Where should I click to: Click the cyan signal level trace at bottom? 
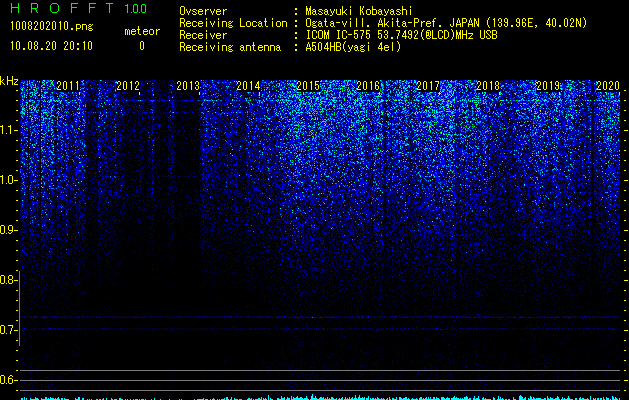[x=320, y=398]
